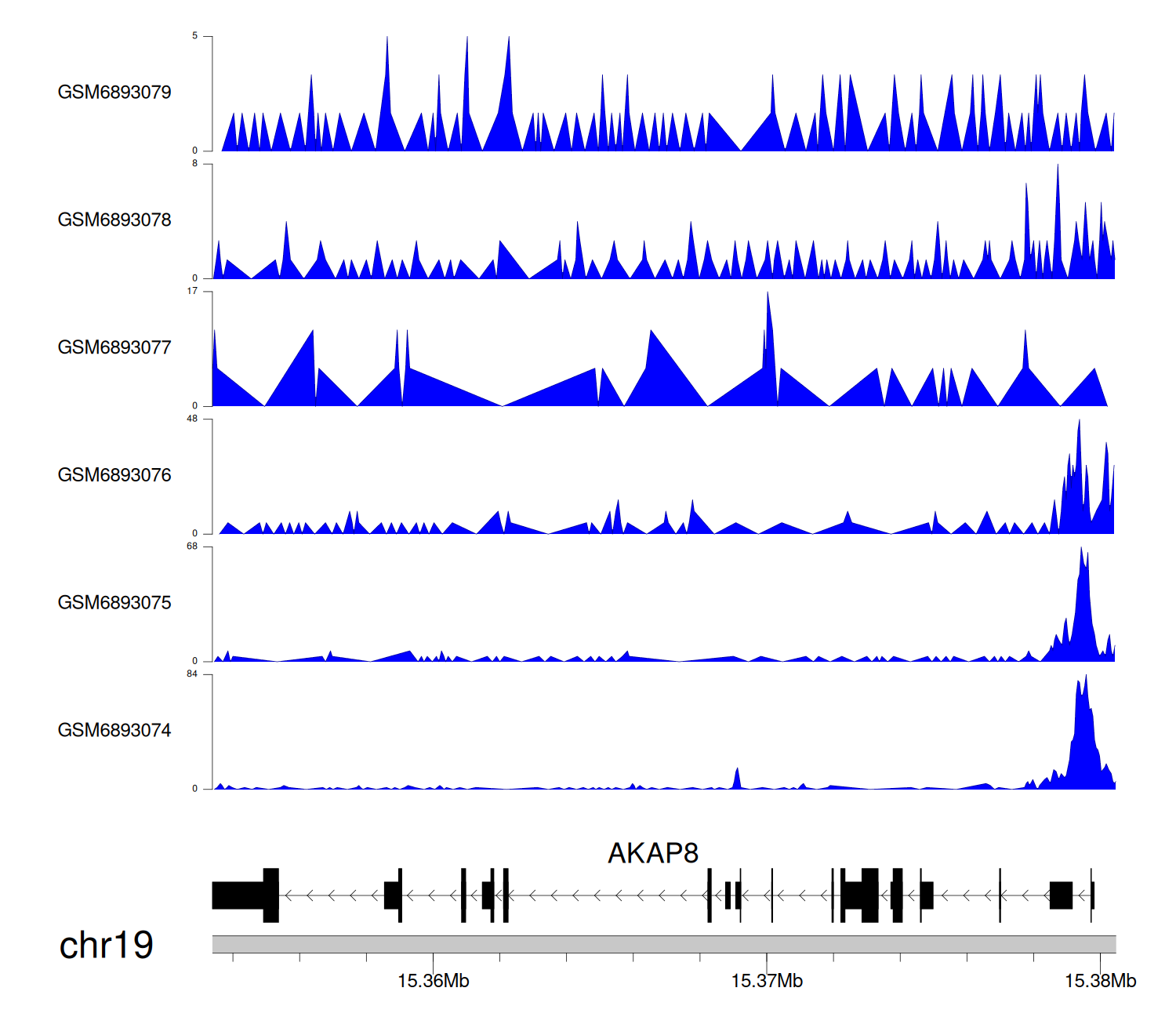The height and width of the screenshot is (1035, 1176).
Task: Click the gray chromosome ideogram bar
Action: pos(663,944)
